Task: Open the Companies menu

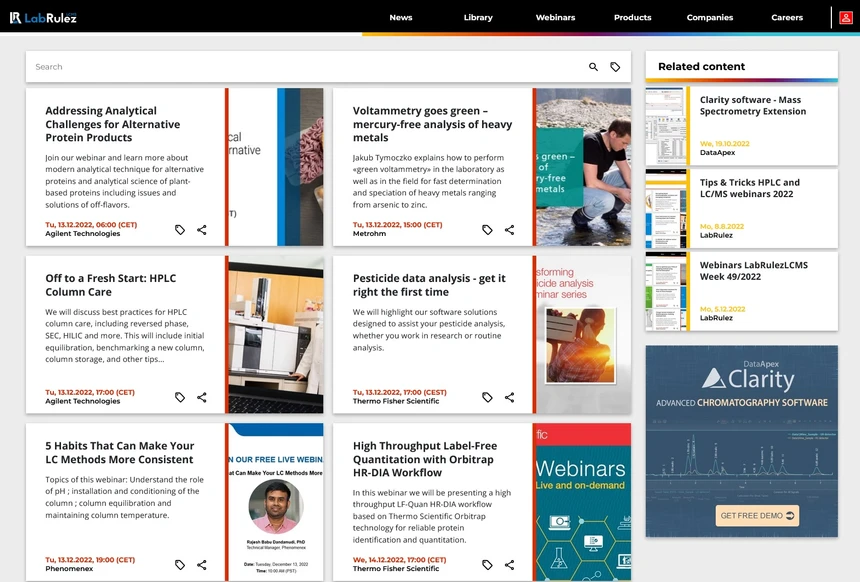Action: (x=710, y=18)
